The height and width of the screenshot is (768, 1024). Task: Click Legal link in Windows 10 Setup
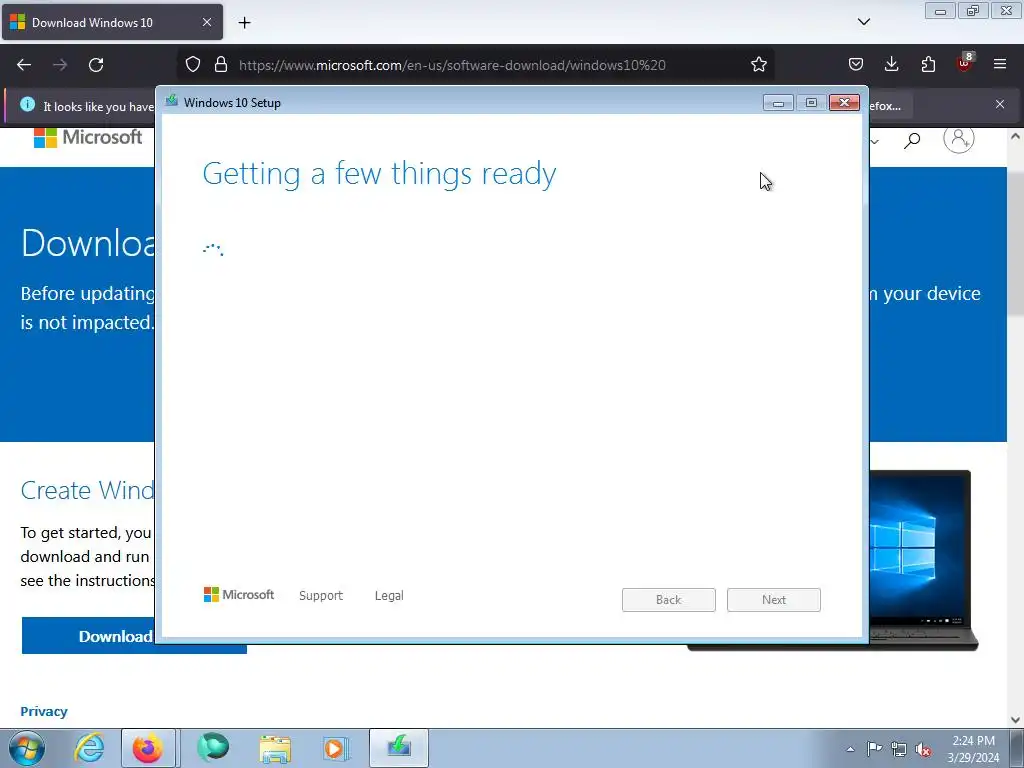coord(389,596)
